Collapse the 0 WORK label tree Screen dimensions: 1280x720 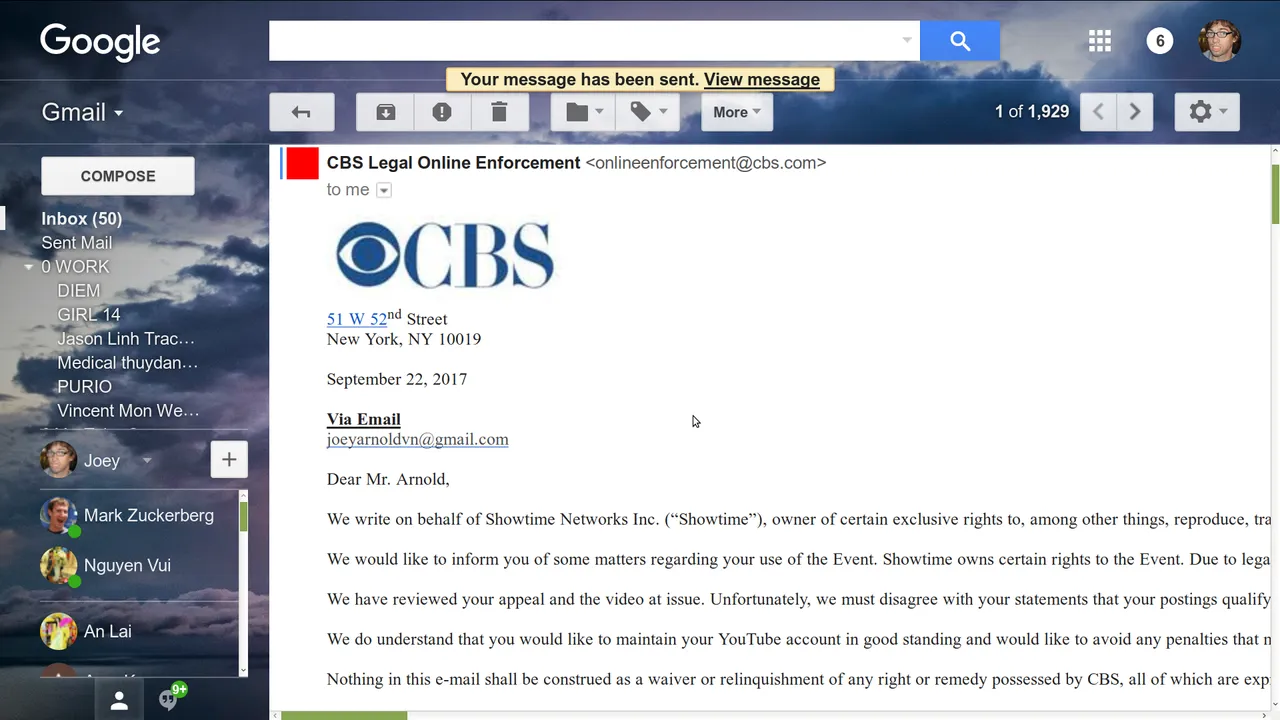pyautogui.click(x=29, y=267)
